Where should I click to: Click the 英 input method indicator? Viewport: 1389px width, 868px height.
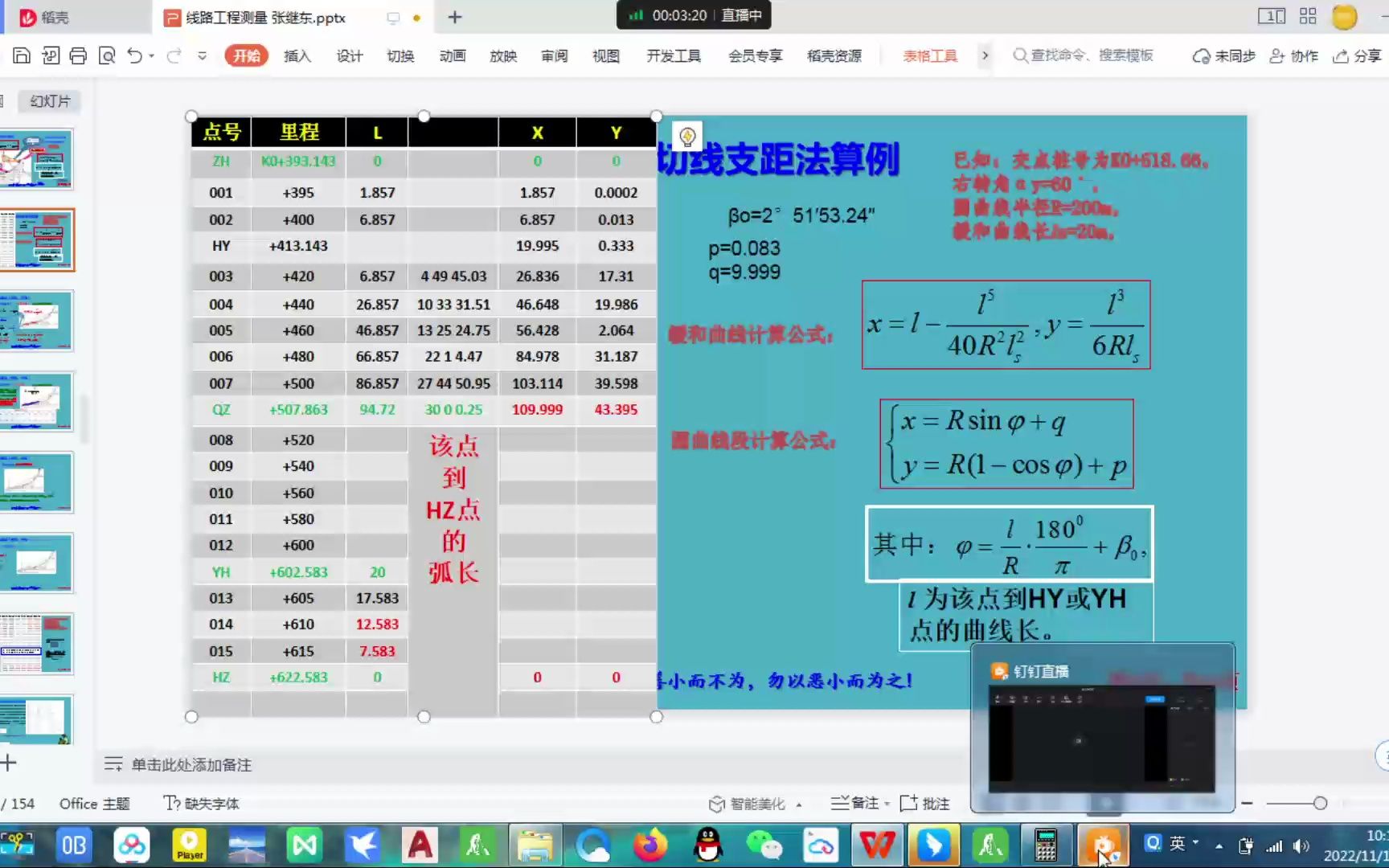click(x=1178, y=843)
